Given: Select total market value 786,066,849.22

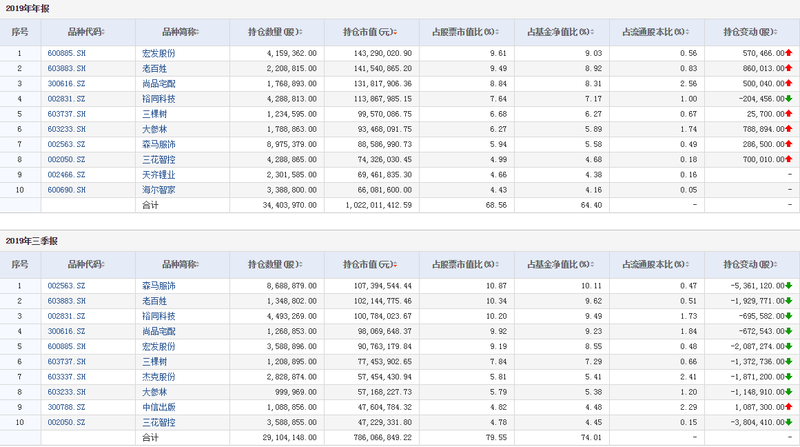Looking at the screenshot, I should pyautogui.click(x=383, y=438).
